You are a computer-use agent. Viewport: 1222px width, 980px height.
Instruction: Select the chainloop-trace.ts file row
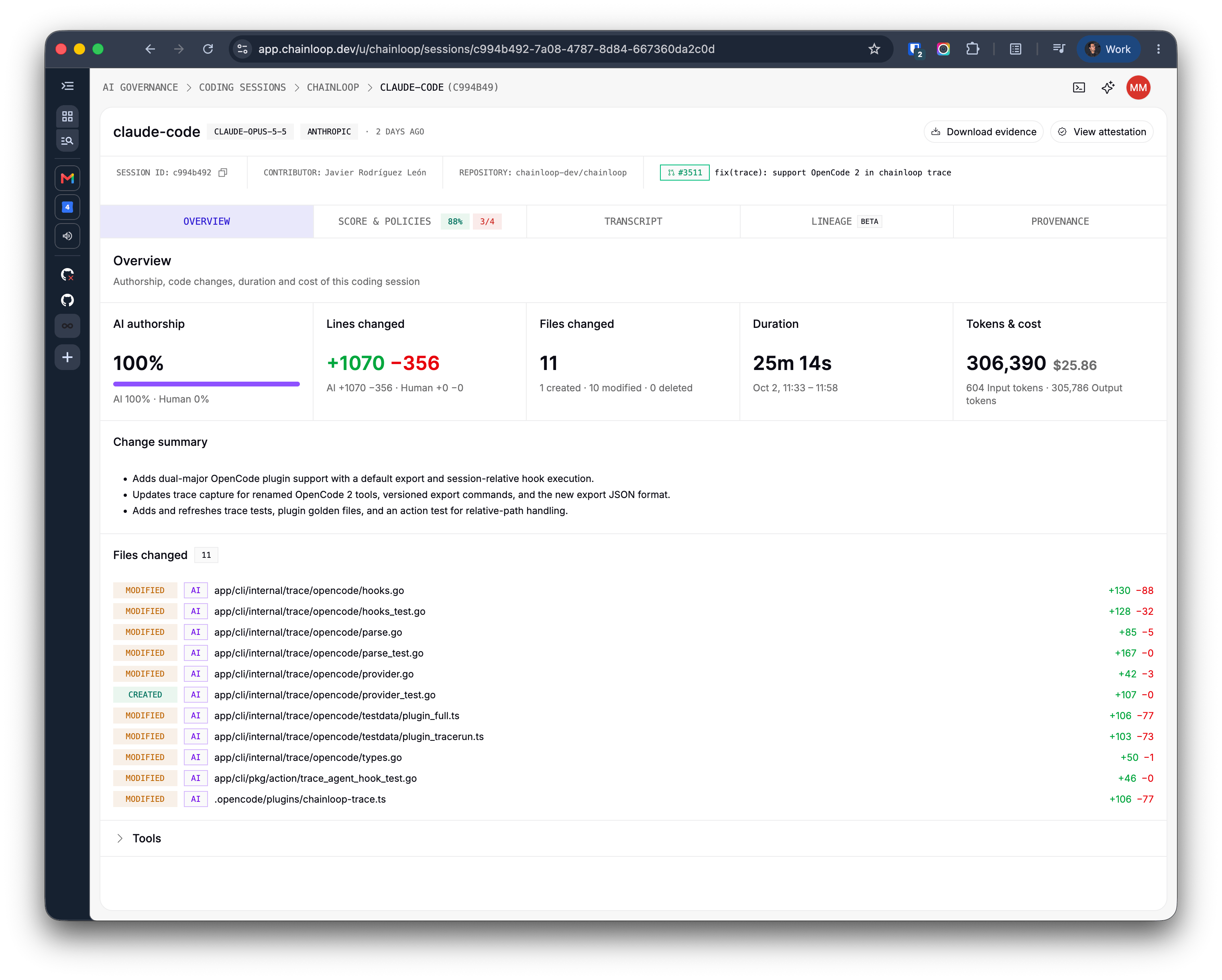(x=633, y=799)
